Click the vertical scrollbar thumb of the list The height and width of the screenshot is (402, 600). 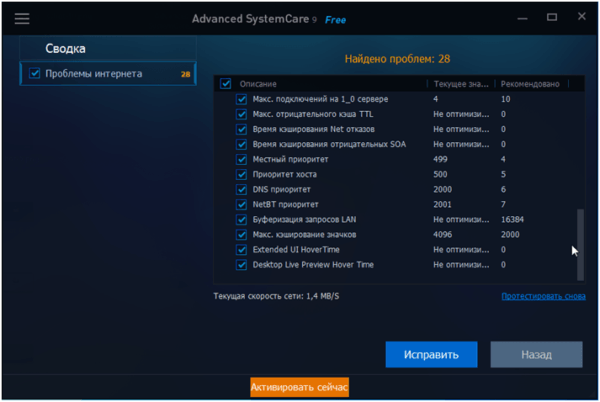pyautogui.click(x=580, y=244)
